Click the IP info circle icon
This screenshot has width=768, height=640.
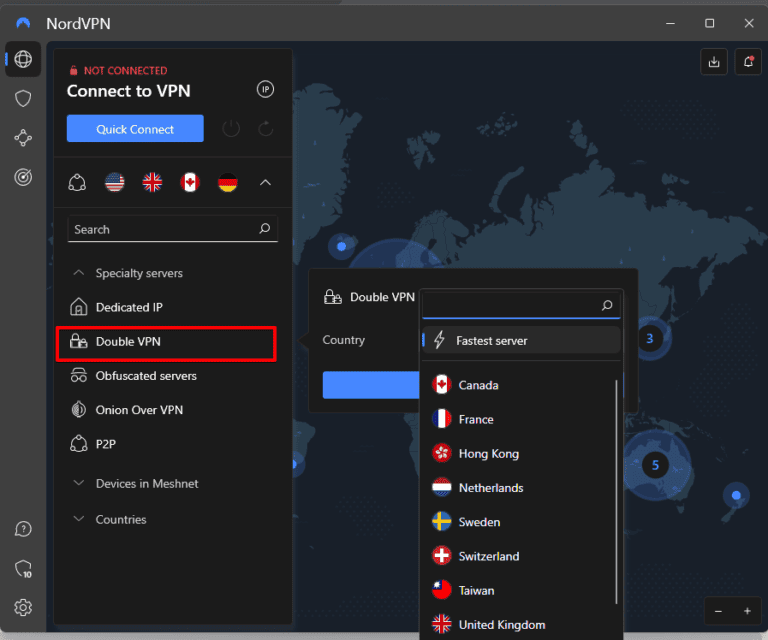(x=265, y=90)
